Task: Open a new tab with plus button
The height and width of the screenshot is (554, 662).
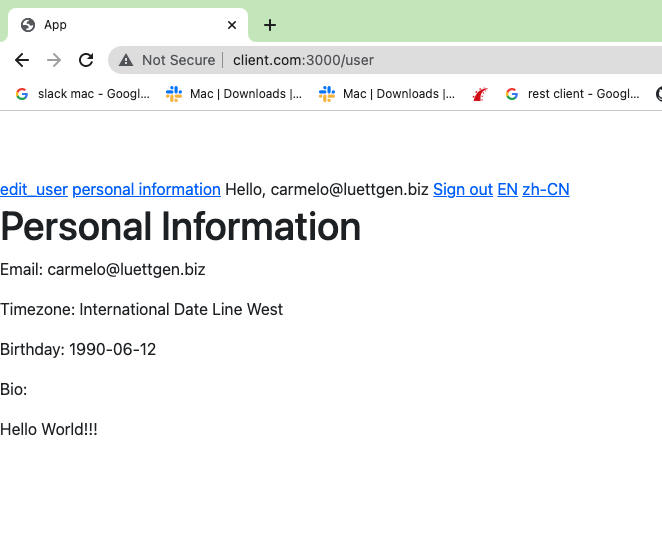Action: tap(270, 25)
